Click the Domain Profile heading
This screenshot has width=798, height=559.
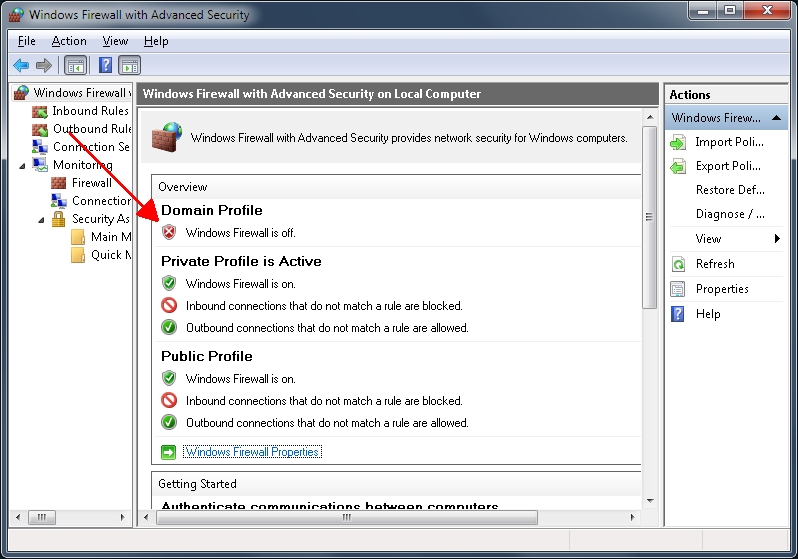point(212,210)
